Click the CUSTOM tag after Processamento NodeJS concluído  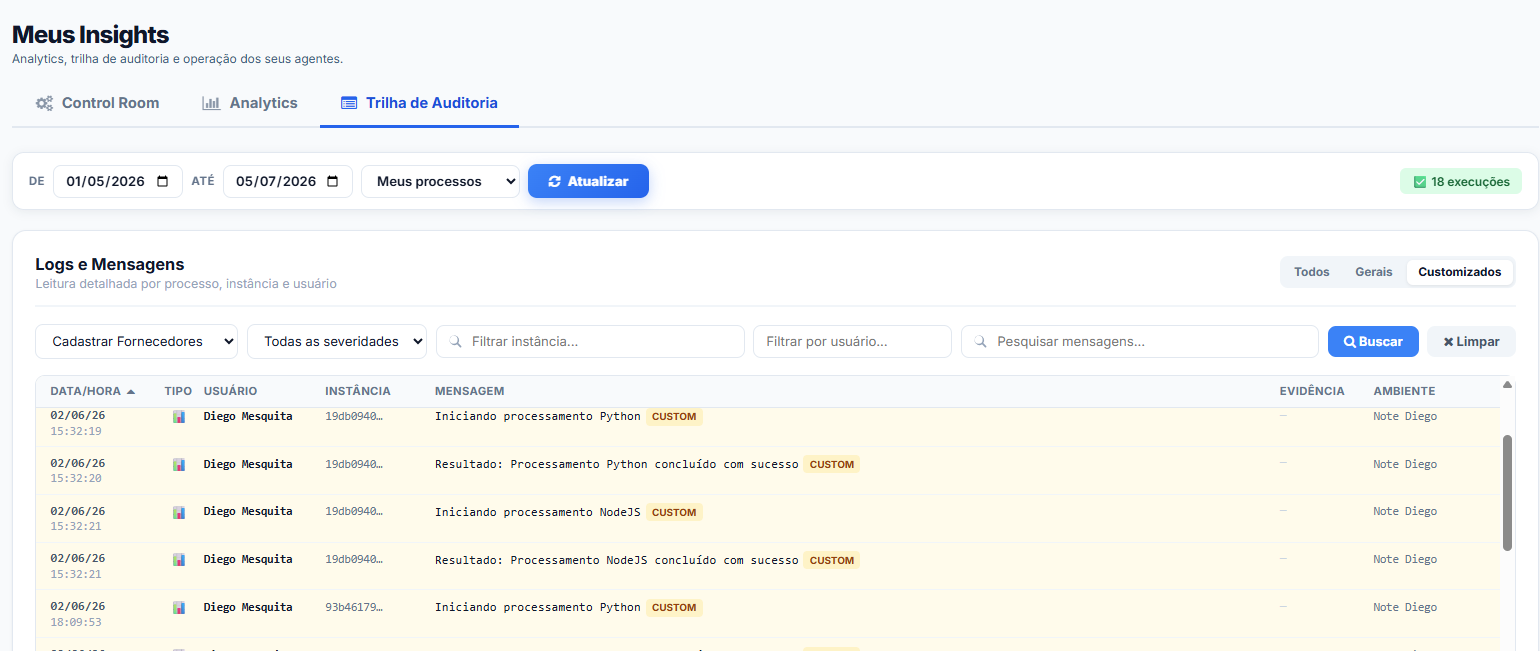[x=832, y=561]
